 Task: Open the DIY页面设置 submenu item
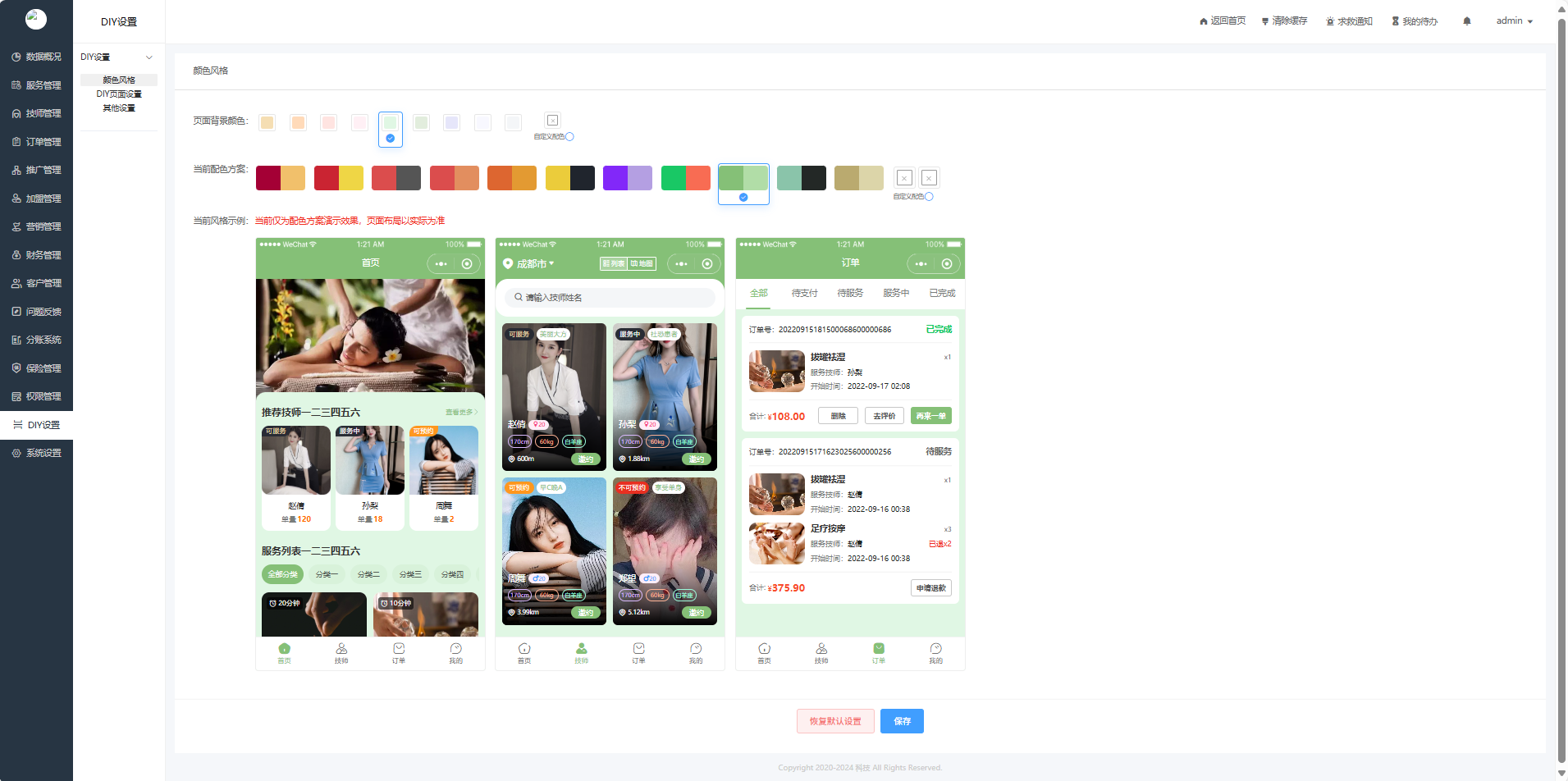(x=119, y=94)
